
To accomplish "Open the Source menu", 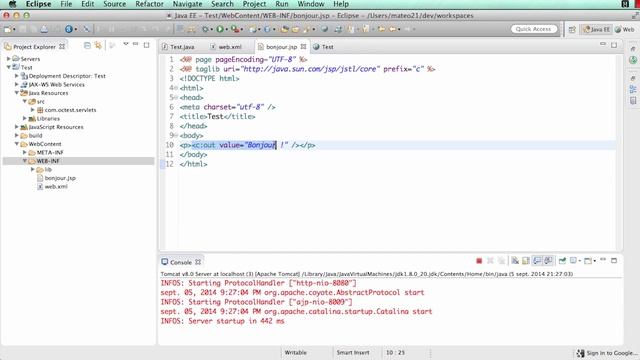I will point(114,4).
